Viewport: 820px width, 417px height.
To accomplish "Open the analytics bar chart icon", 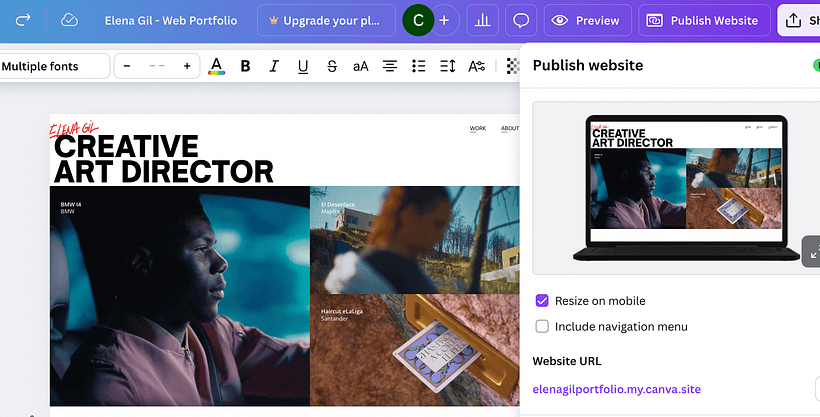I will point(482,20).
